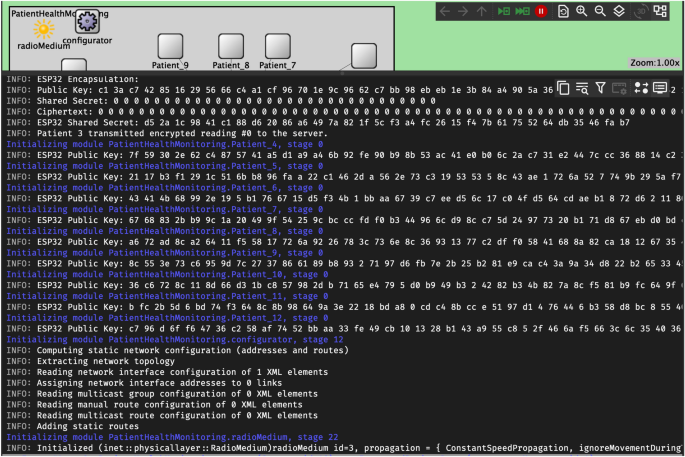685x457 pixels.
Task: Click 'Initializing module PatientHealthMonitoring.Patient_10' log line
Action: pos(167,274)
